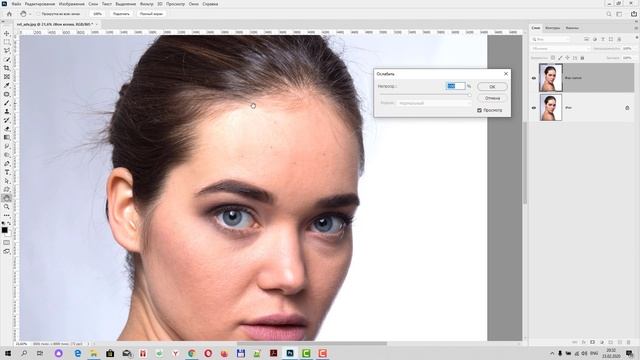Screen dimensions: 640x360
Task: Click the search icon at top right
Action: (609, 14)
